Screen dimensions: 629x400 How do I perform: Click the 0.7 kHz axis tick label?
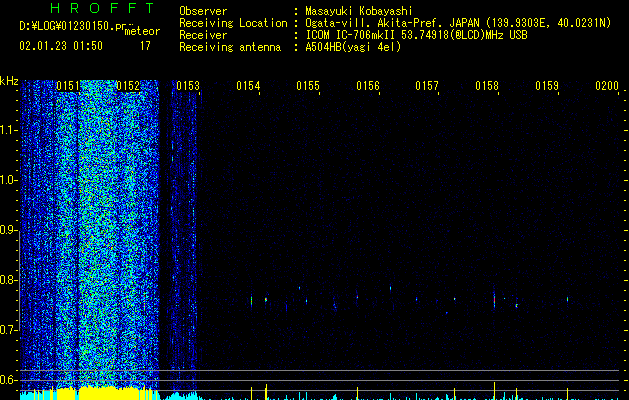click(7, 330)
